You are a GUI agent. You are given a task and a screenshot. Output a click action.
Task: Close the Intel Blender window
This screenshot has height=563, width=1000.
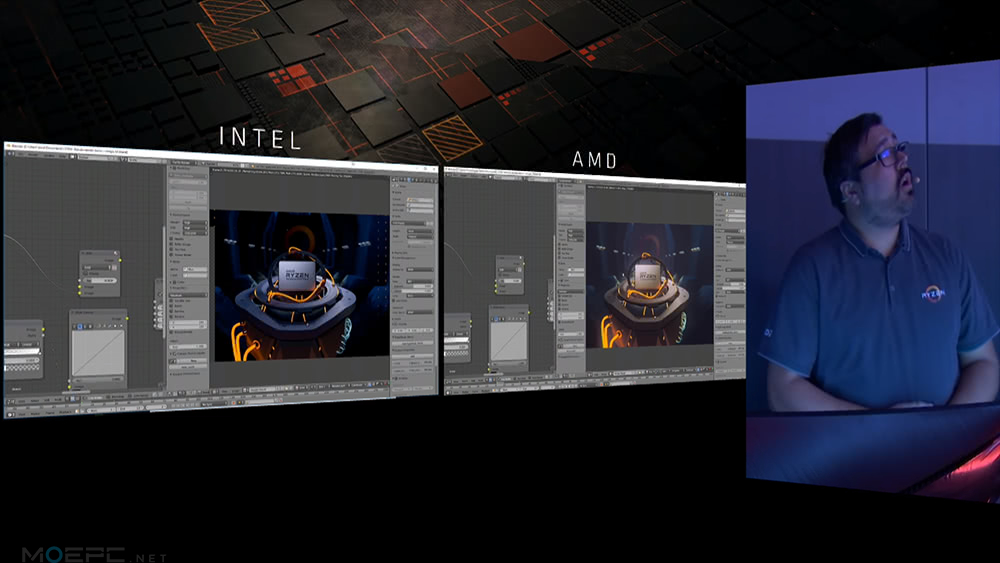click(x=433, y=170)
